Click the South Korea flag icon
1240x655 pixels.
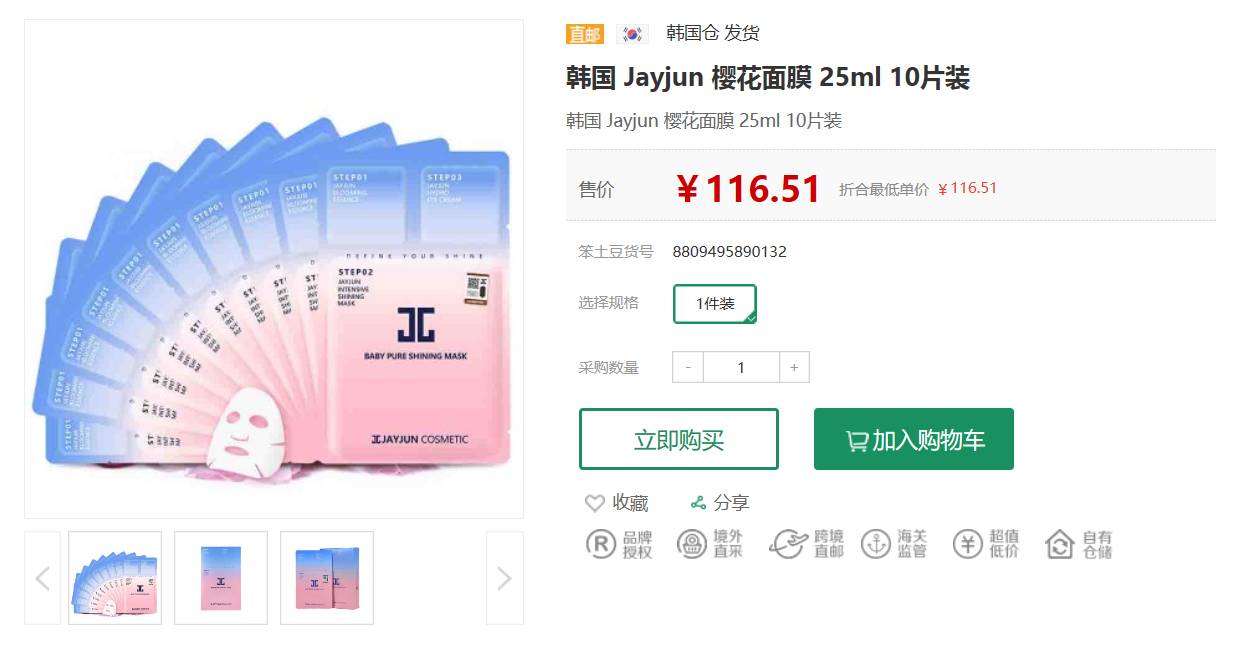632,34
